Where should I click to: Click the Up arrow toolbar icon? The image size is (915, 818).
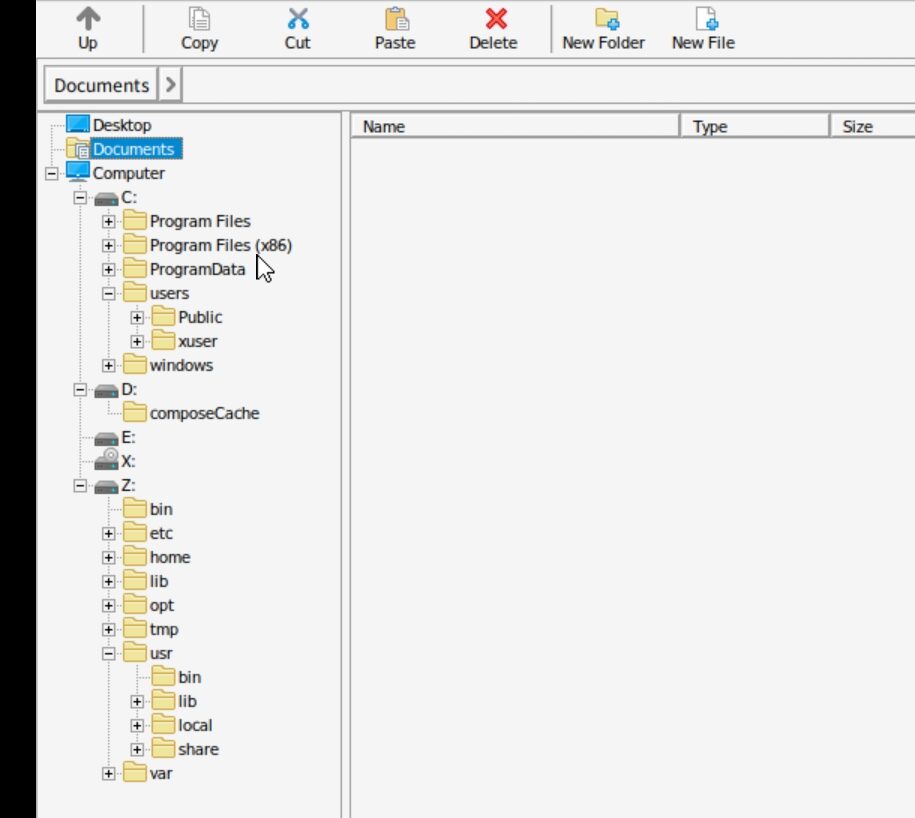pos(88,19)
